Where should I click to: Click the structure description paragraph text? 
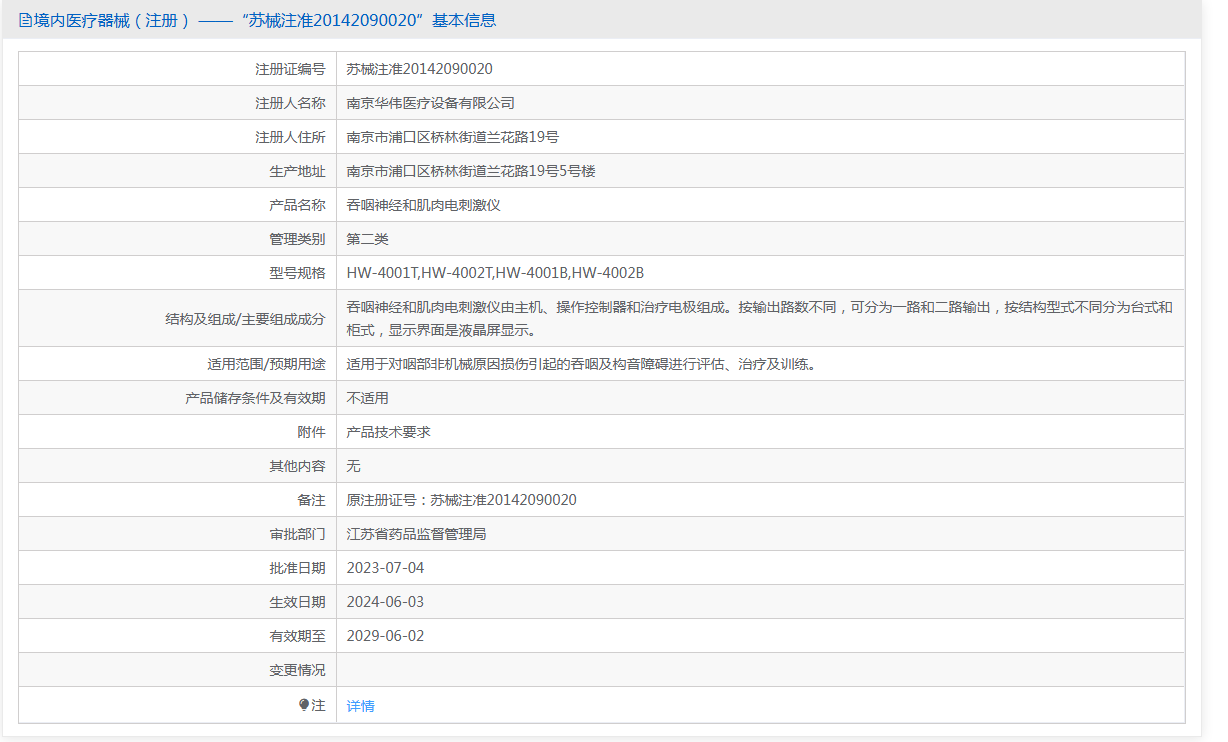click(759, 318)
